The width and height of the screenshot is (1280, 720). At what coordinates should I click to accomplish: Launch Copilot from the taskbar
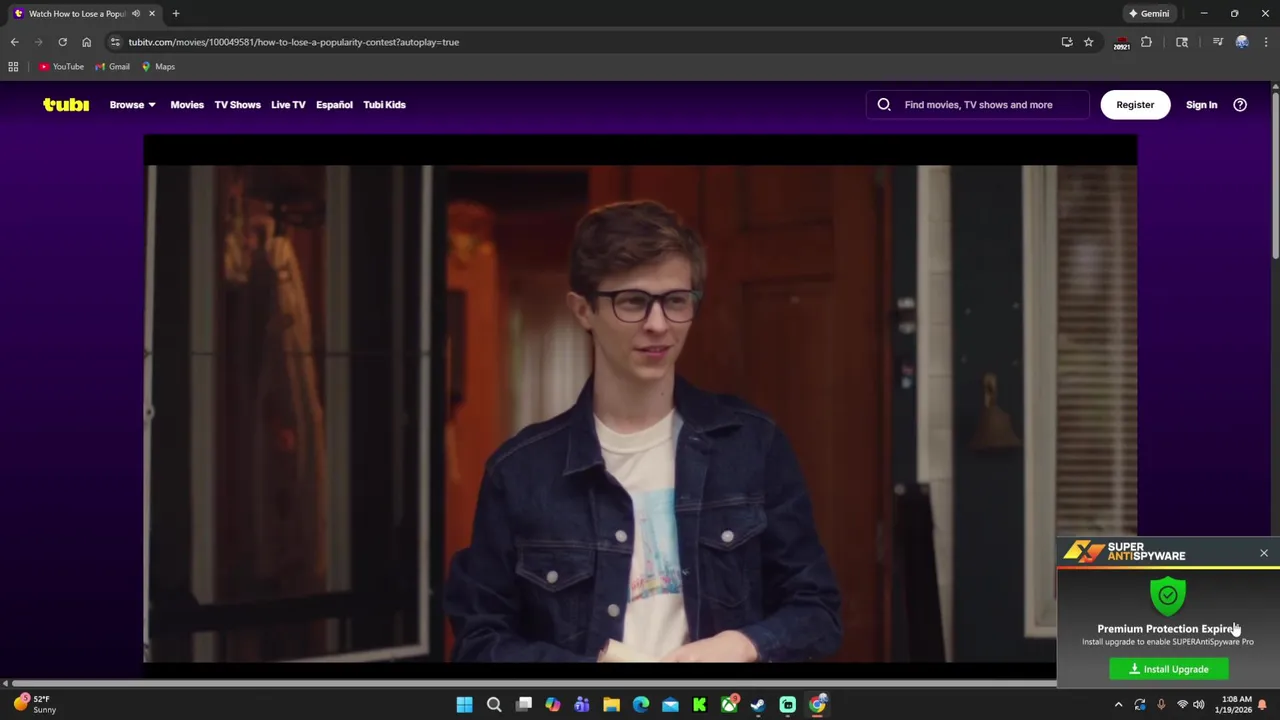[553, 705]
